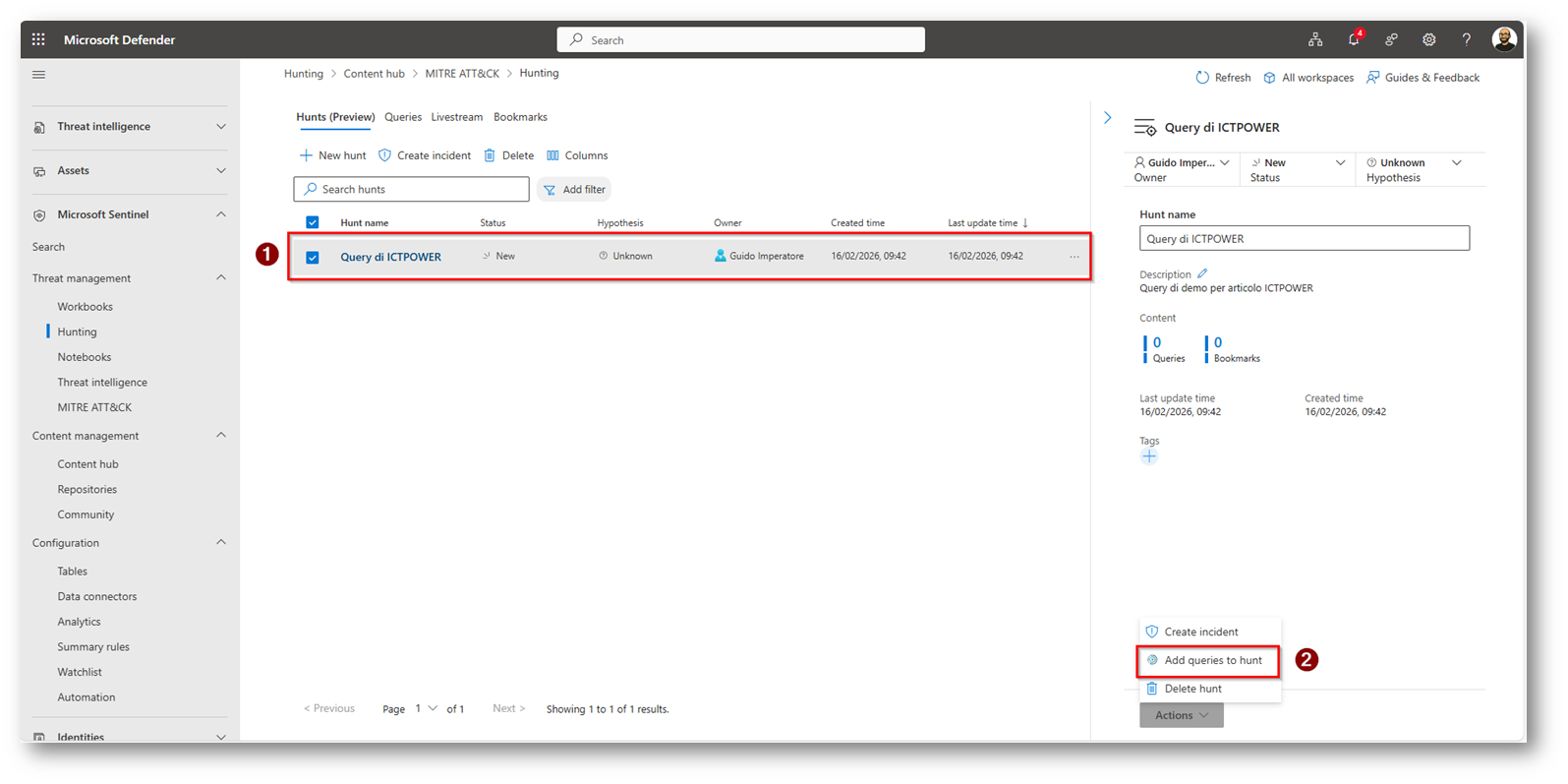Choose Add queries to hunt
Viewport: 1568px width, 784px height.
[x=1209, y=660]
